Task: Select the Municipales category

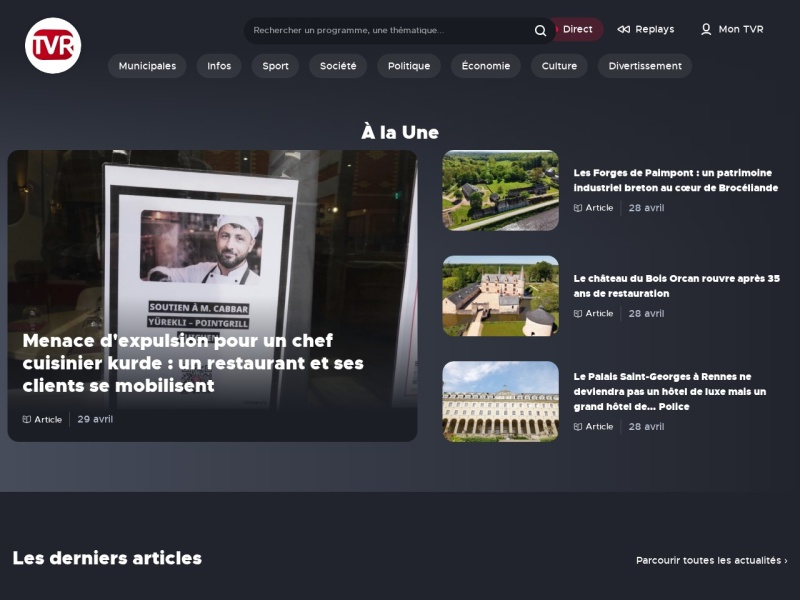Action: (147, 66)
